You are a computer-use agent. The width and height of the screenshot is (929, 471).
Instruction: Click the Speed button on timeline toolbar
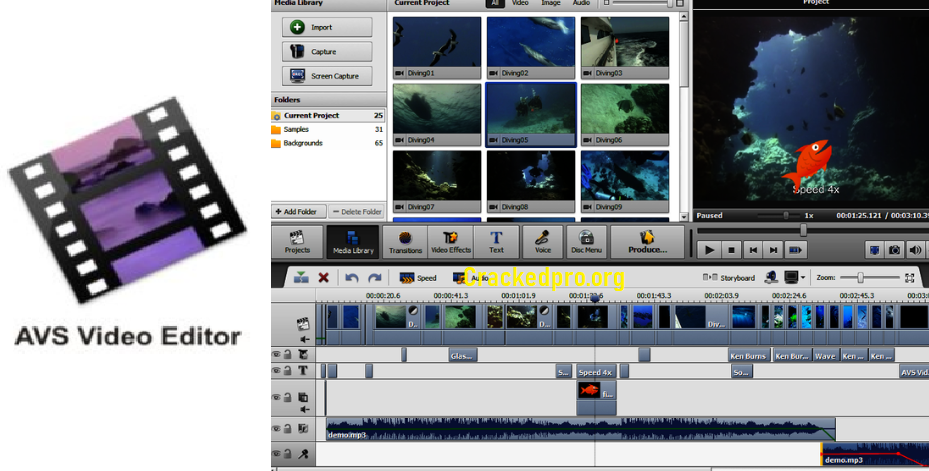click(x=418, y=278)
